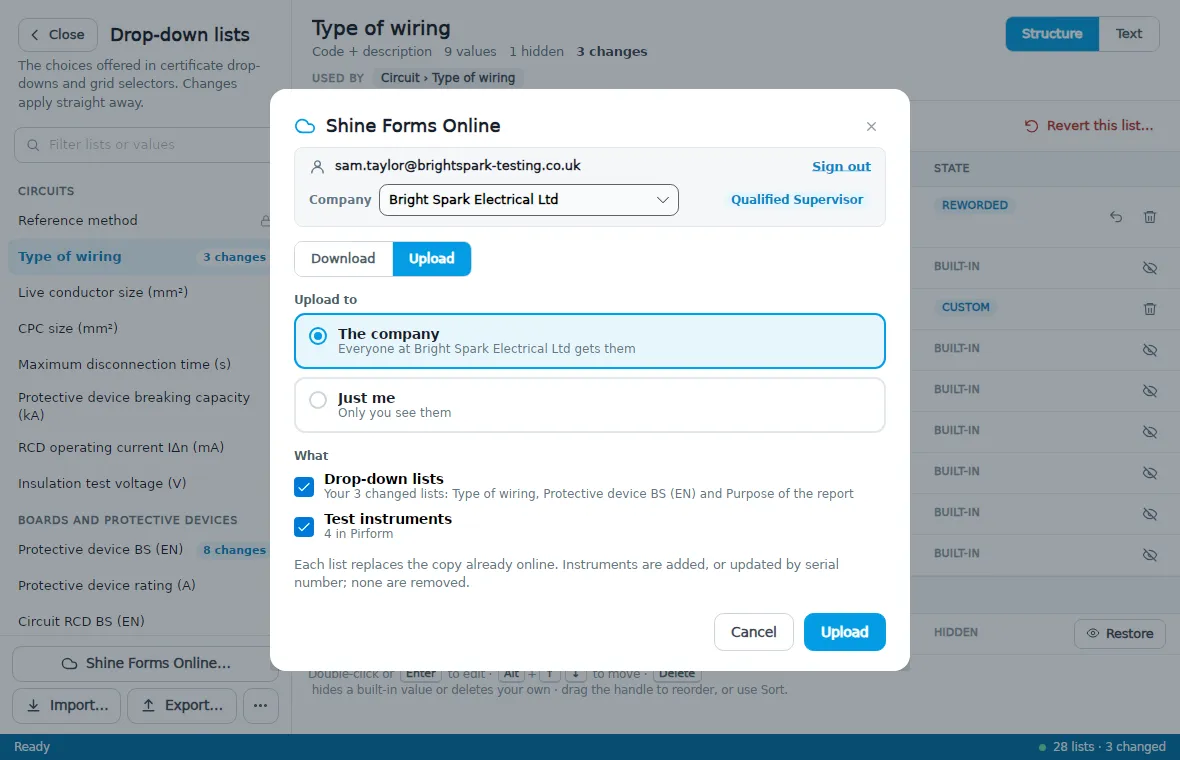Select the Type of wiring list in sidebar
Screen dimensions: 1180x760
[x=142, y=257]
